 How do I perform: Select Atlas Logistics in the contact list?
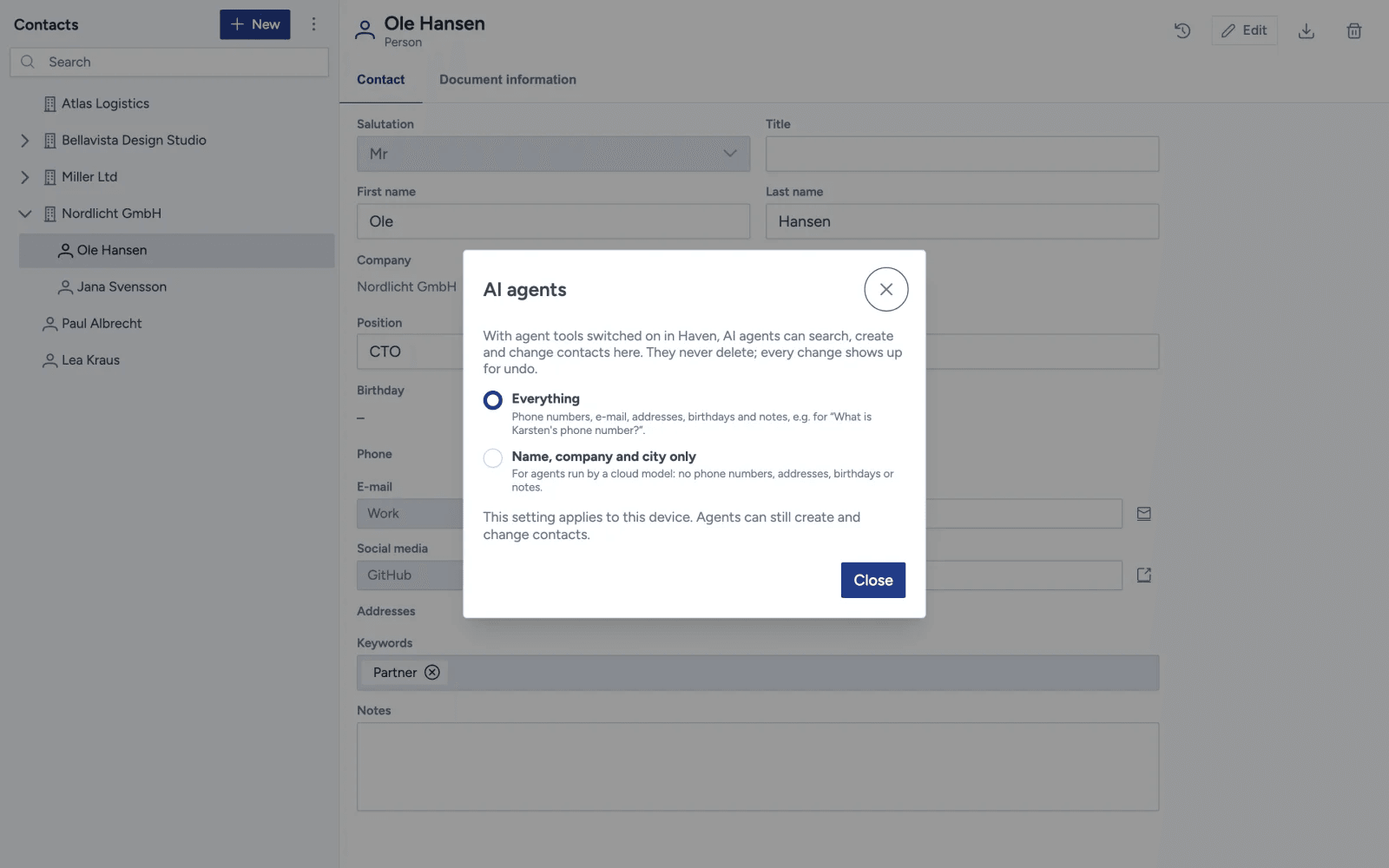(105, 103)
